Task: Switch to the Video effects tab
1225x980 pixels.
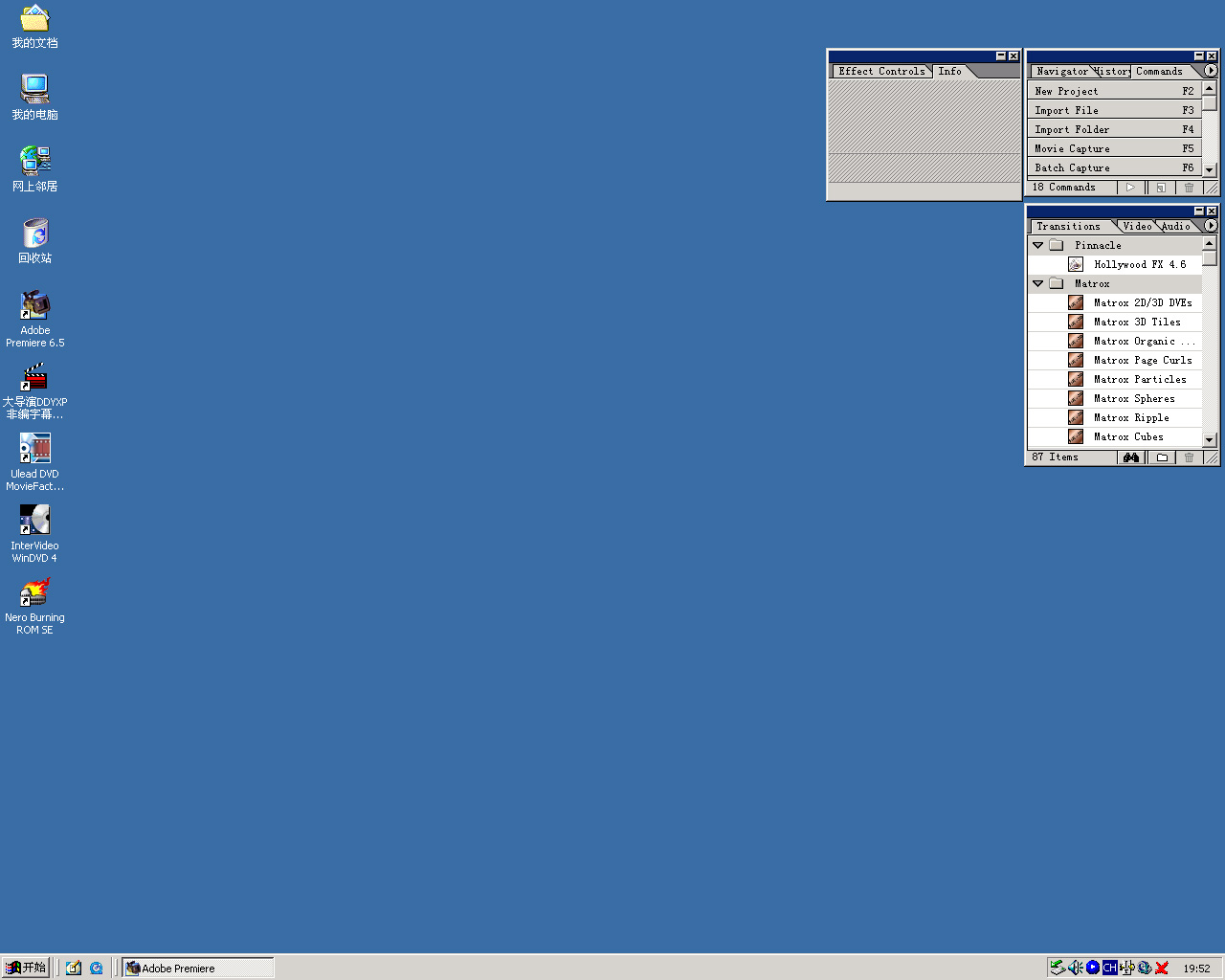Action: click(x=1137, y=226)
